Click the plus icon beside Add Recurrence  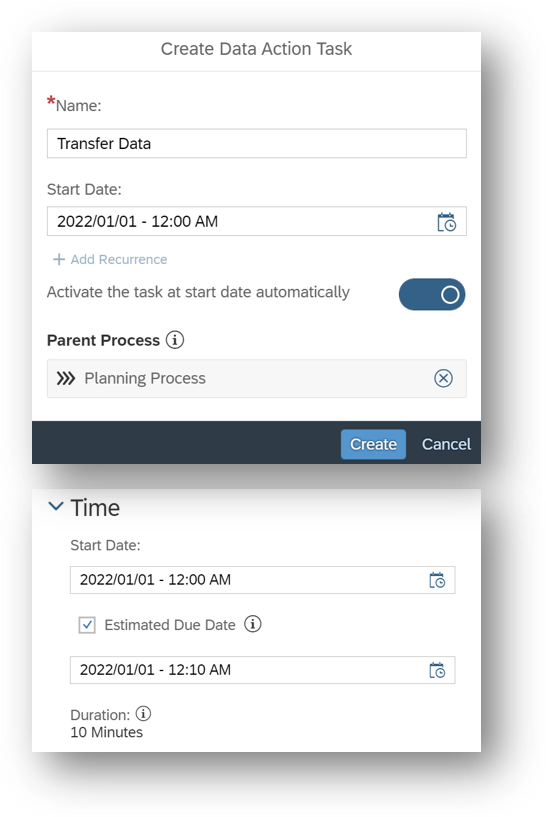[x=59, y=259]
